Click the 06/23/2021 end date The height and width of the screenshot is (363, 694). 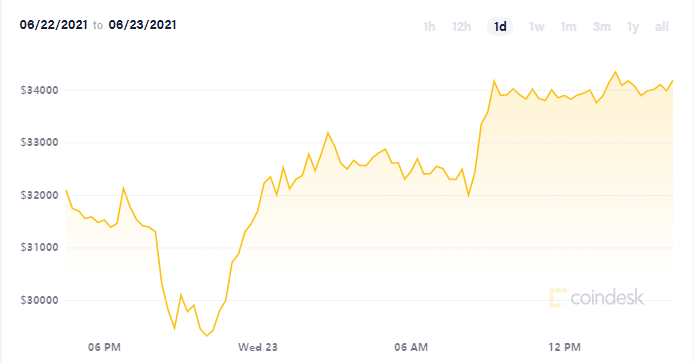tap(143, 25)
